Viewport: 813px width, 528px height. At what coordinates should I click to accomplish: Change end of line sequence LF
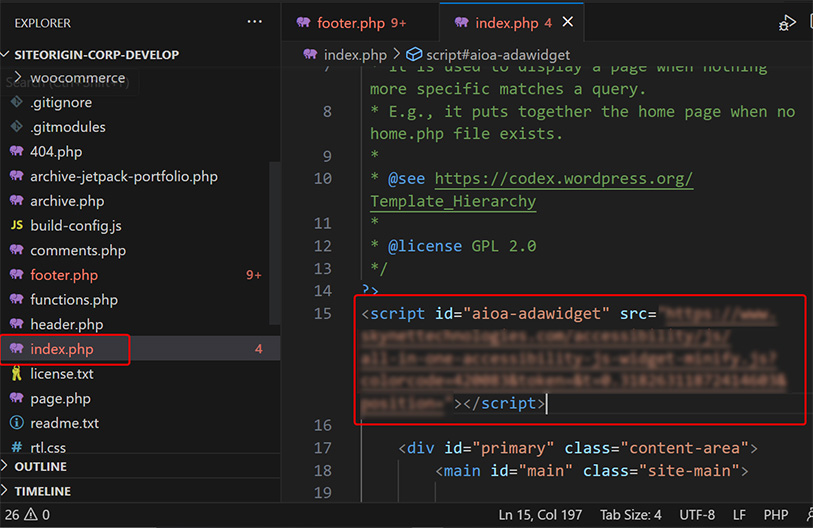(739, 515)
